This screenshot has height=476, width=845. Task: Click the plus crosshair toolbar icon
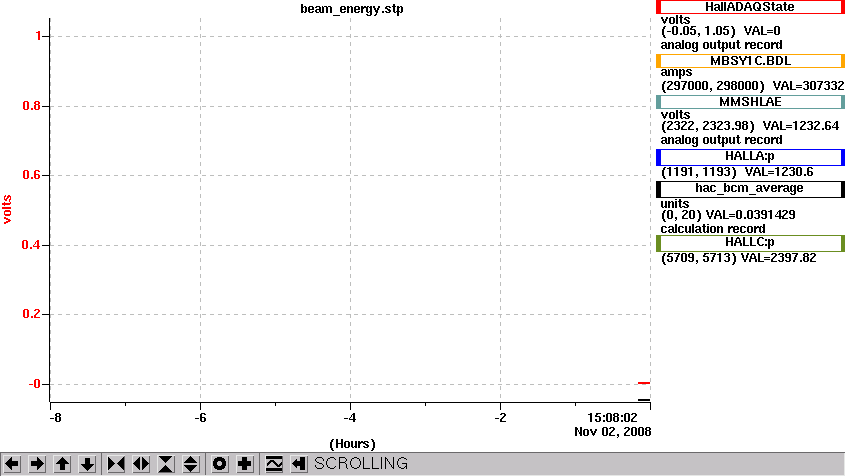[245, 464]
